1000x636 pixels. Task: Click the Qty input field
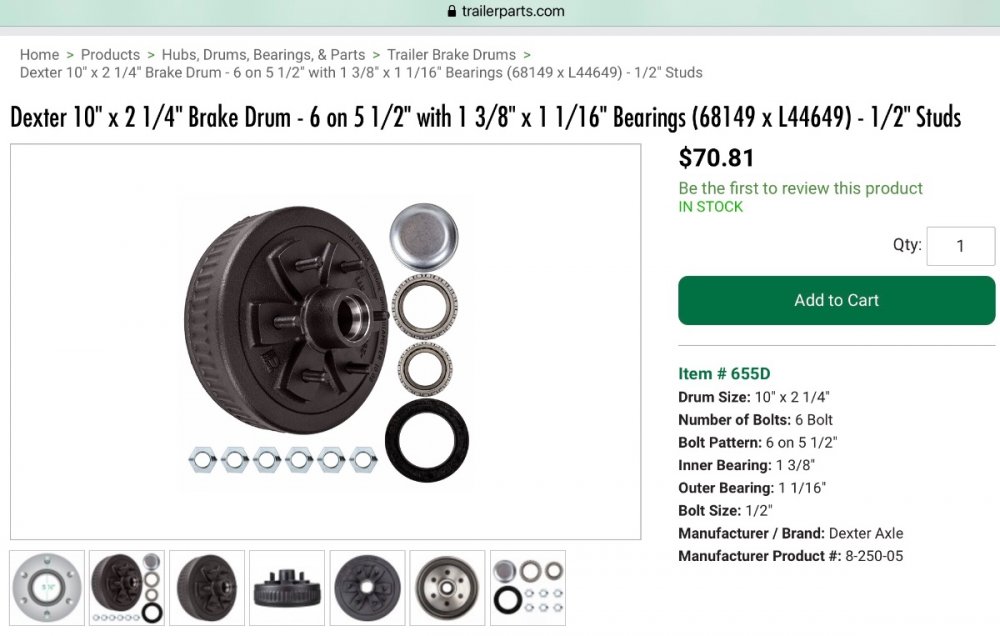tap(960, 246)
